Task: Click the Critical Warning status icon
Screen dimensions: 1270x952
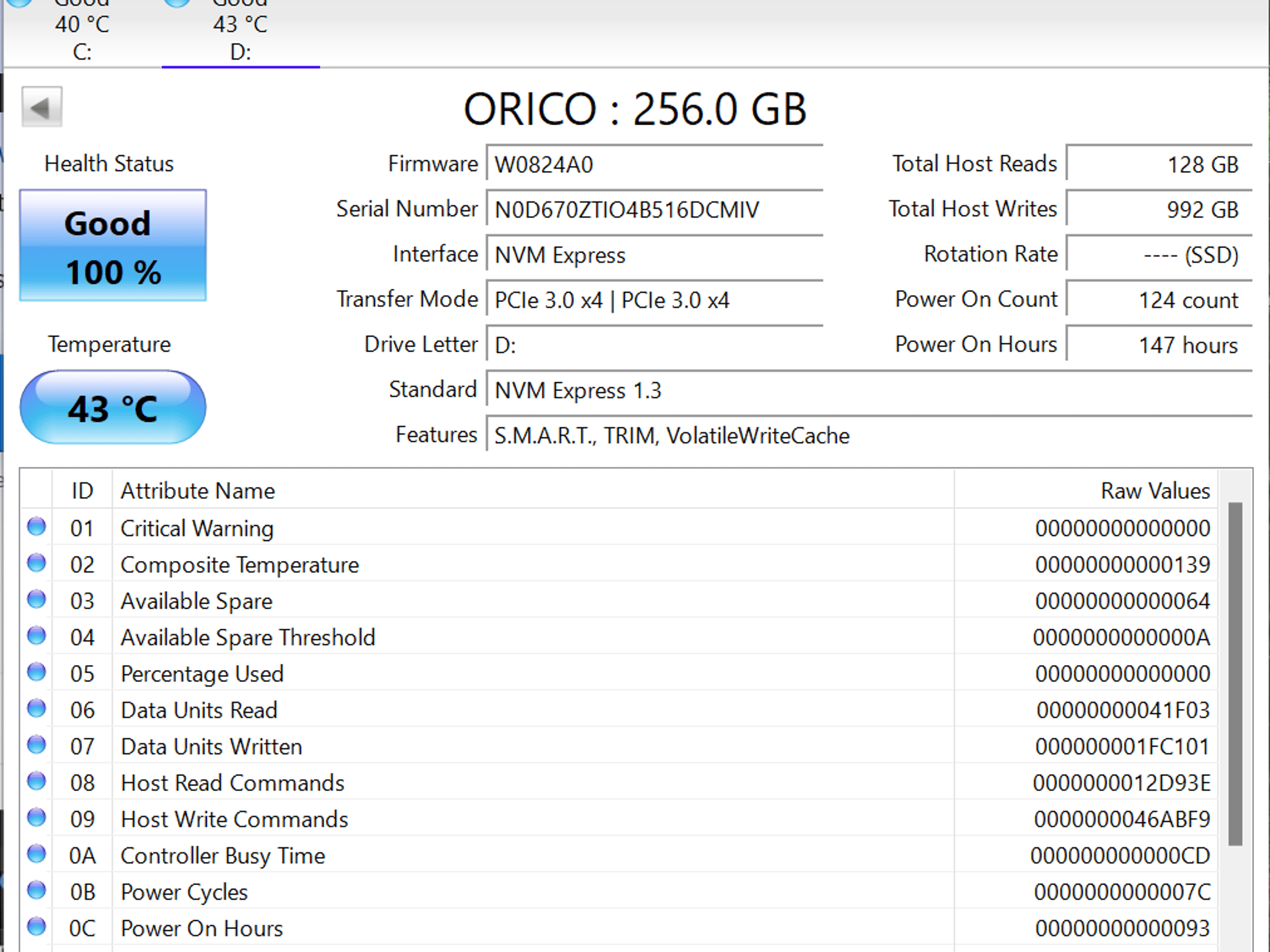Action: tap(37, 527)
